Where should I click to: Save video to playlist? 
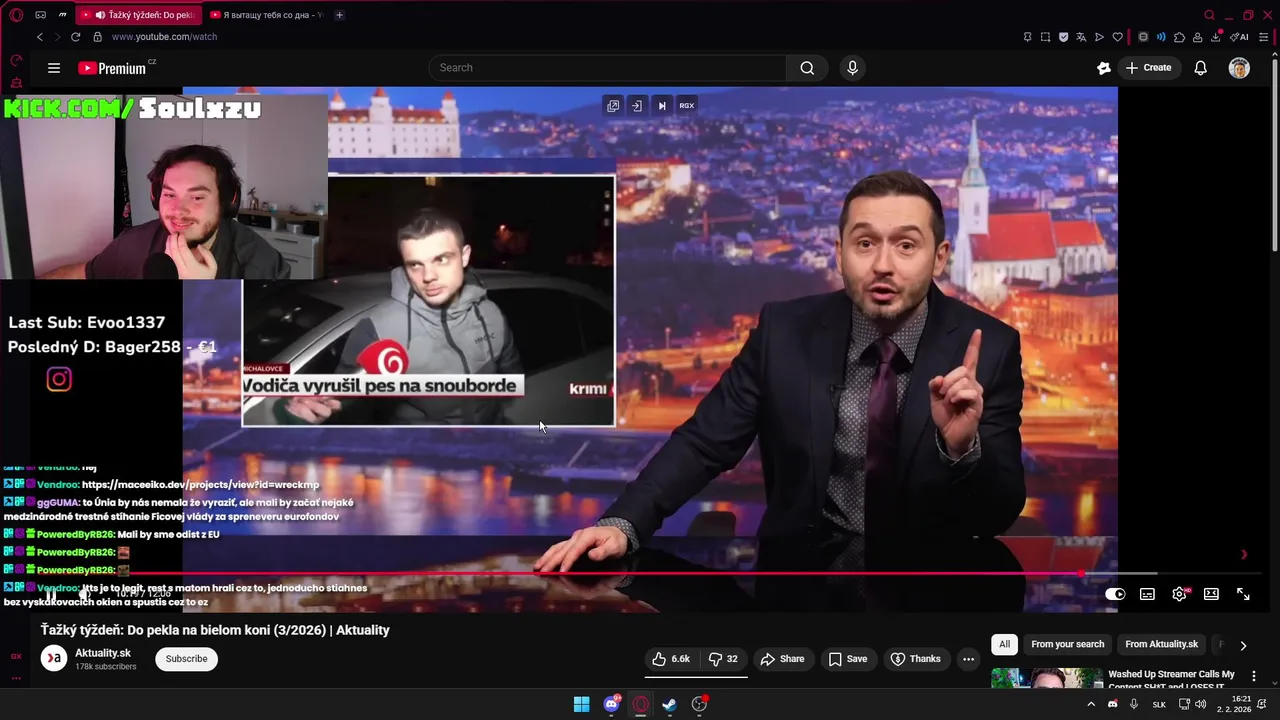point(847,659)
